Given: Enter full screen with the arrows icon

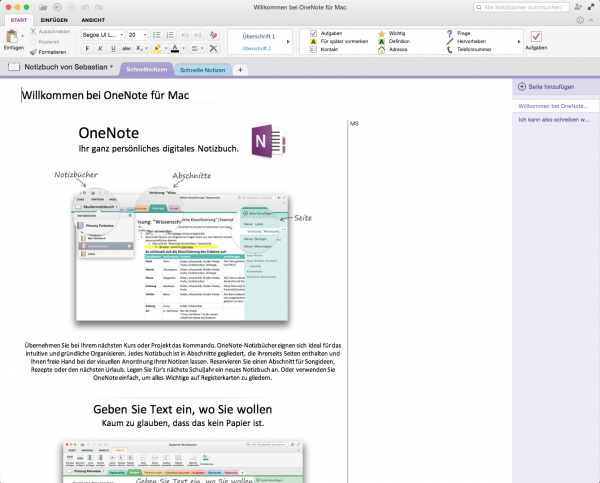Looking at the screenshot, I should pyautogui.click(x=591, y=7).
